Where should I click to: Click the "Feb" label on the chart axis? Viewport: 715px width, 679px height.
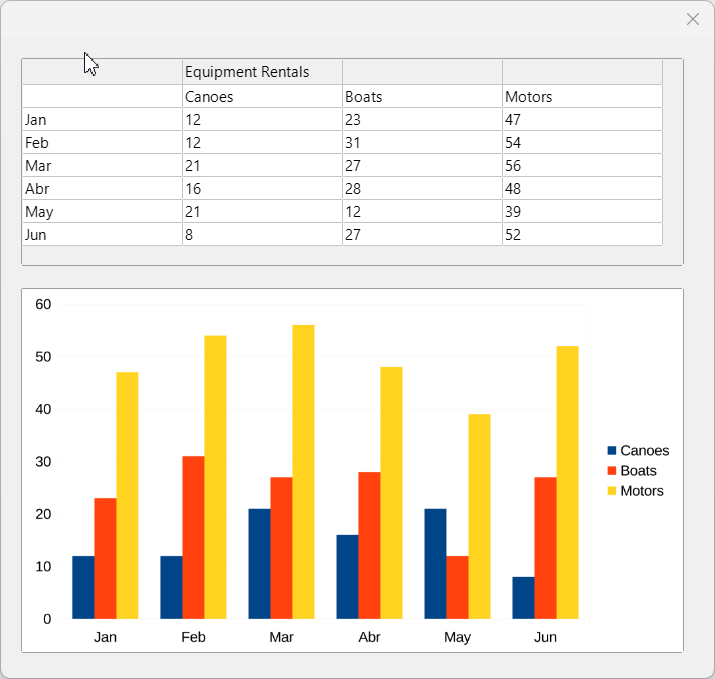tap(193, 637)
